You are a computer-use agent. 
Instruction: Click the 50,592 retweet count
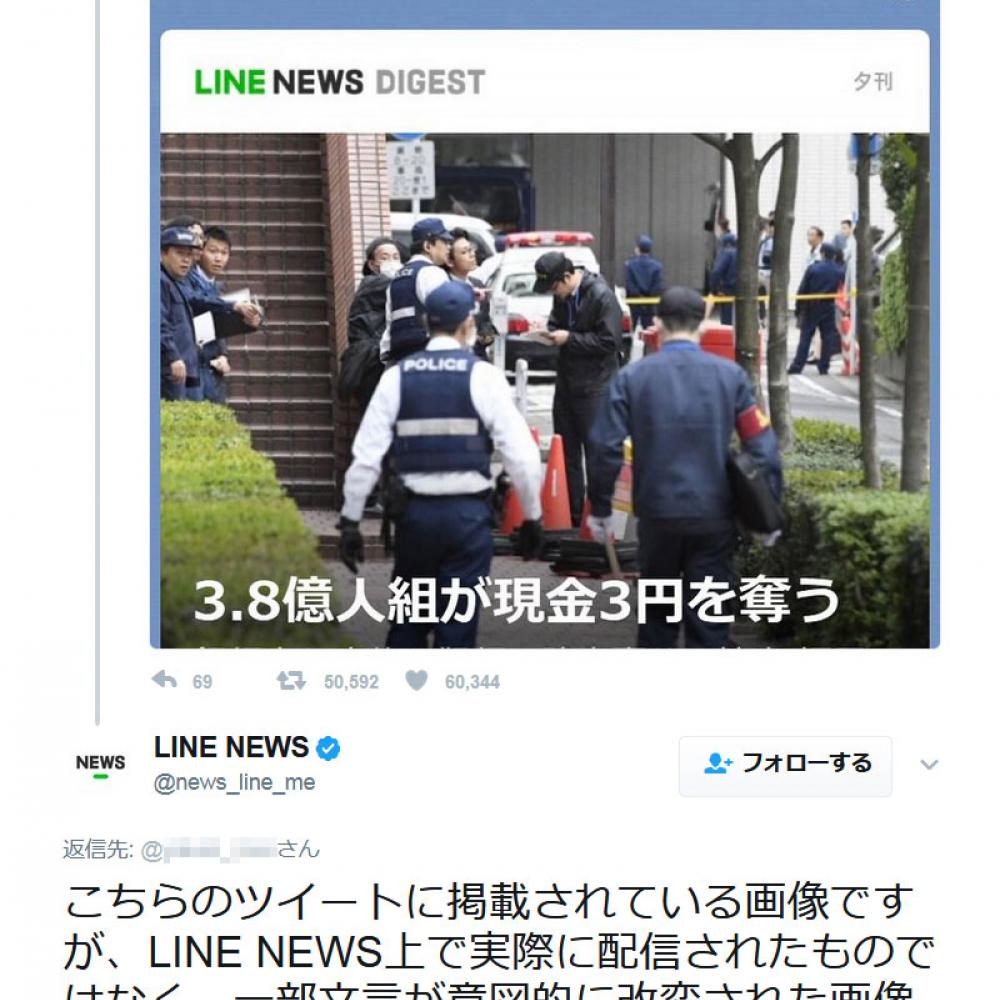[x=351, y=682]
